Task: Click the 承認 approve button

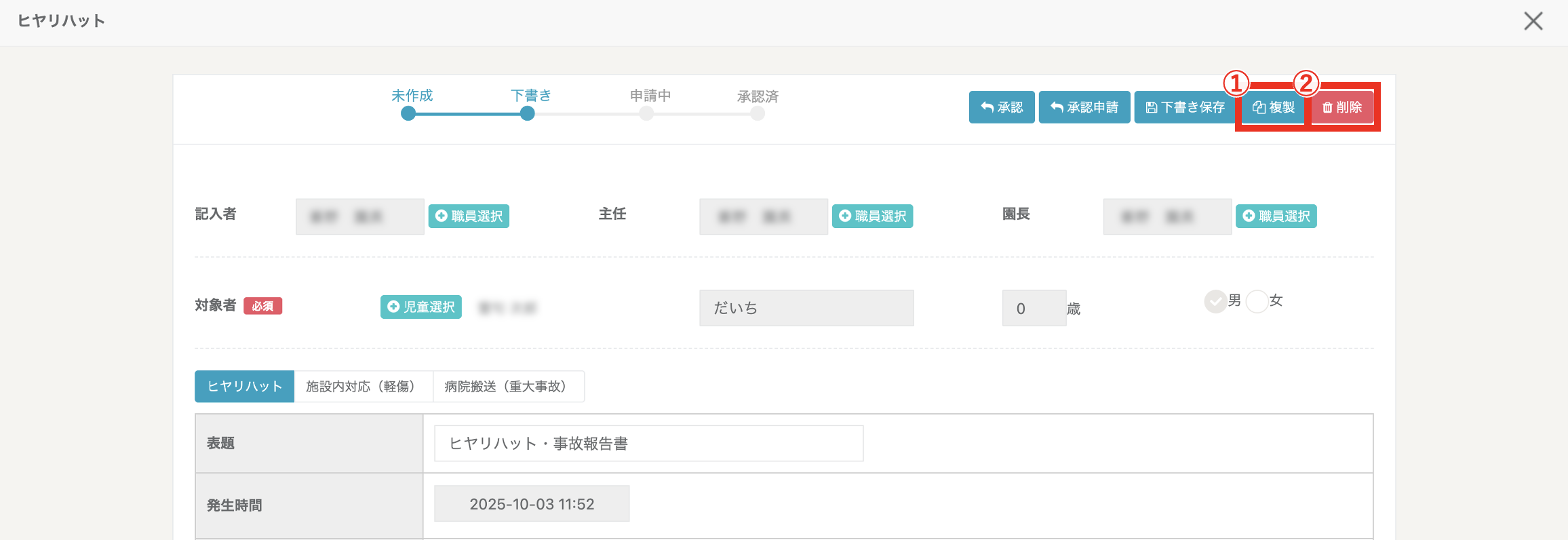Action: [1001, 107]
